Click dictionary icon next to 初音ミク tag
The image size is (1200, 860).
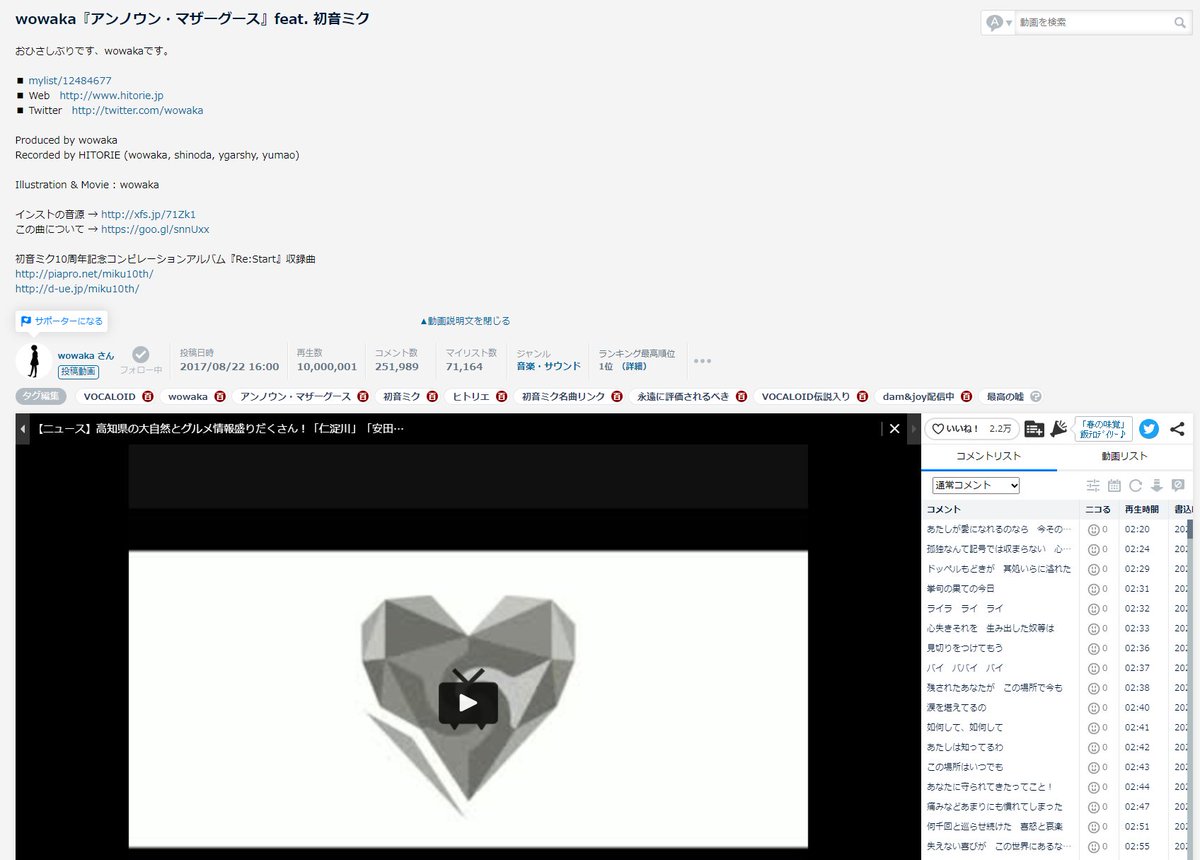pos(432,396)
